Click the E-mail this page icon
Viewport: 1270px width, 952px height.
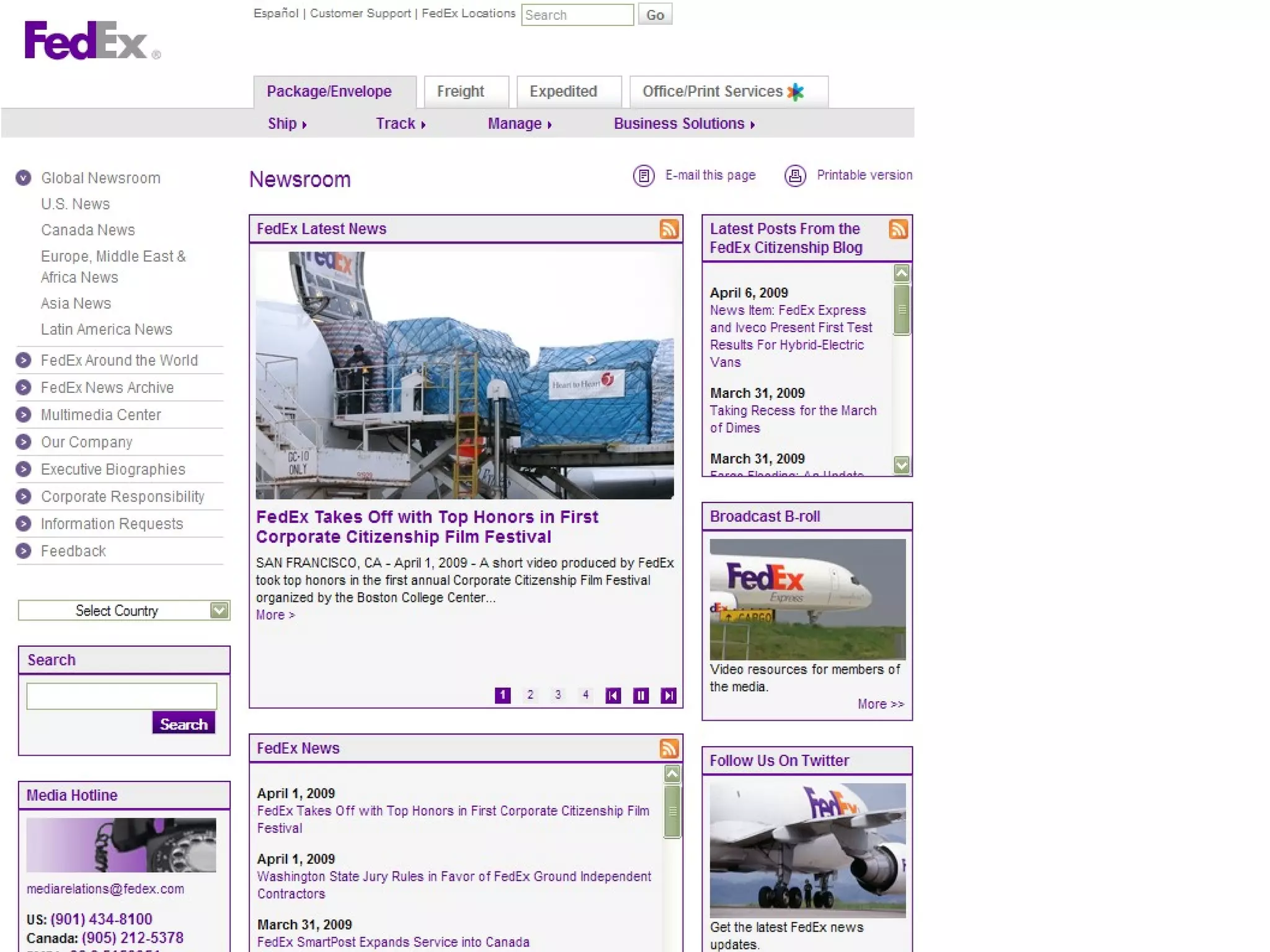(x=644, y=176)
